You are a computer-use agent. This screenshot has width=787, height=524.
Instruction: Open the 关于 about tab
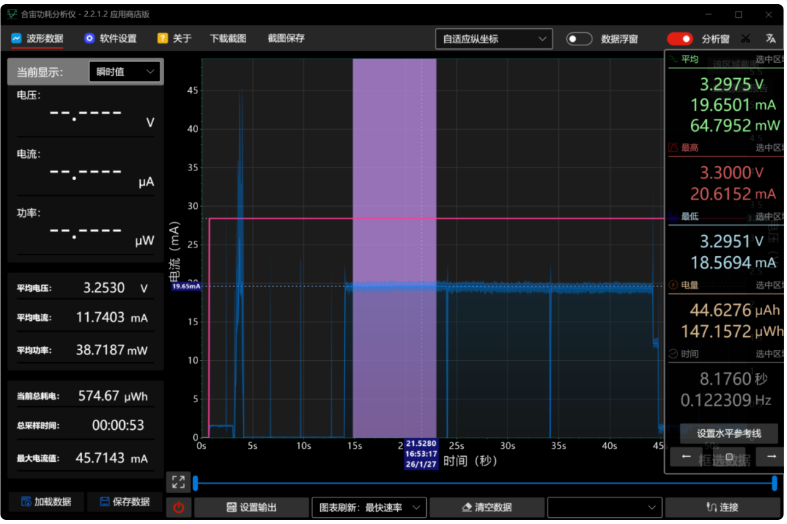click(174, 39)
